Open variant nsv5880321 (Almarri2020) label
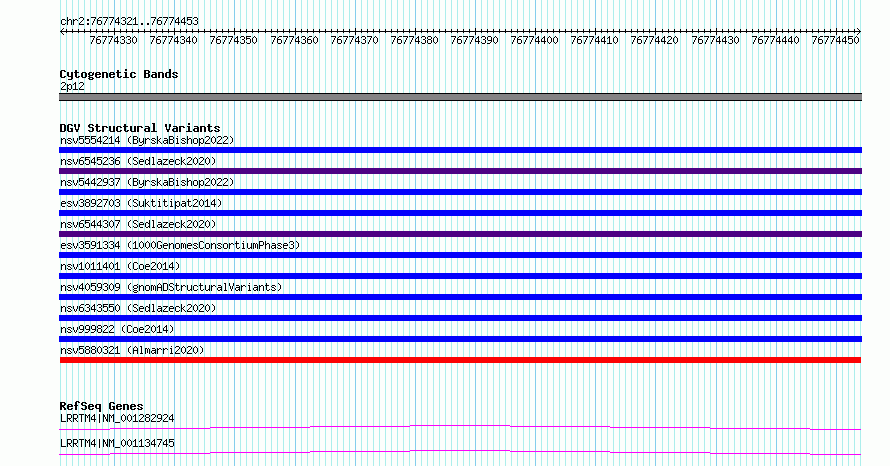 point(132,350)
